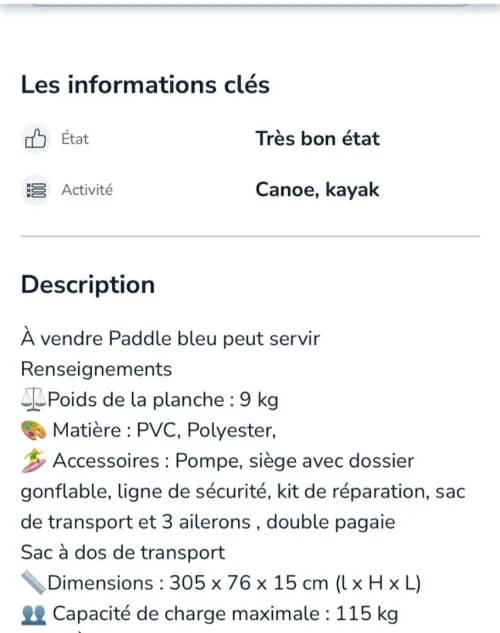Image resolution: width=500 pixels, height=633 pixels.
Task: Click the ruler emoji before Dimensions
Action: point(34,583)
